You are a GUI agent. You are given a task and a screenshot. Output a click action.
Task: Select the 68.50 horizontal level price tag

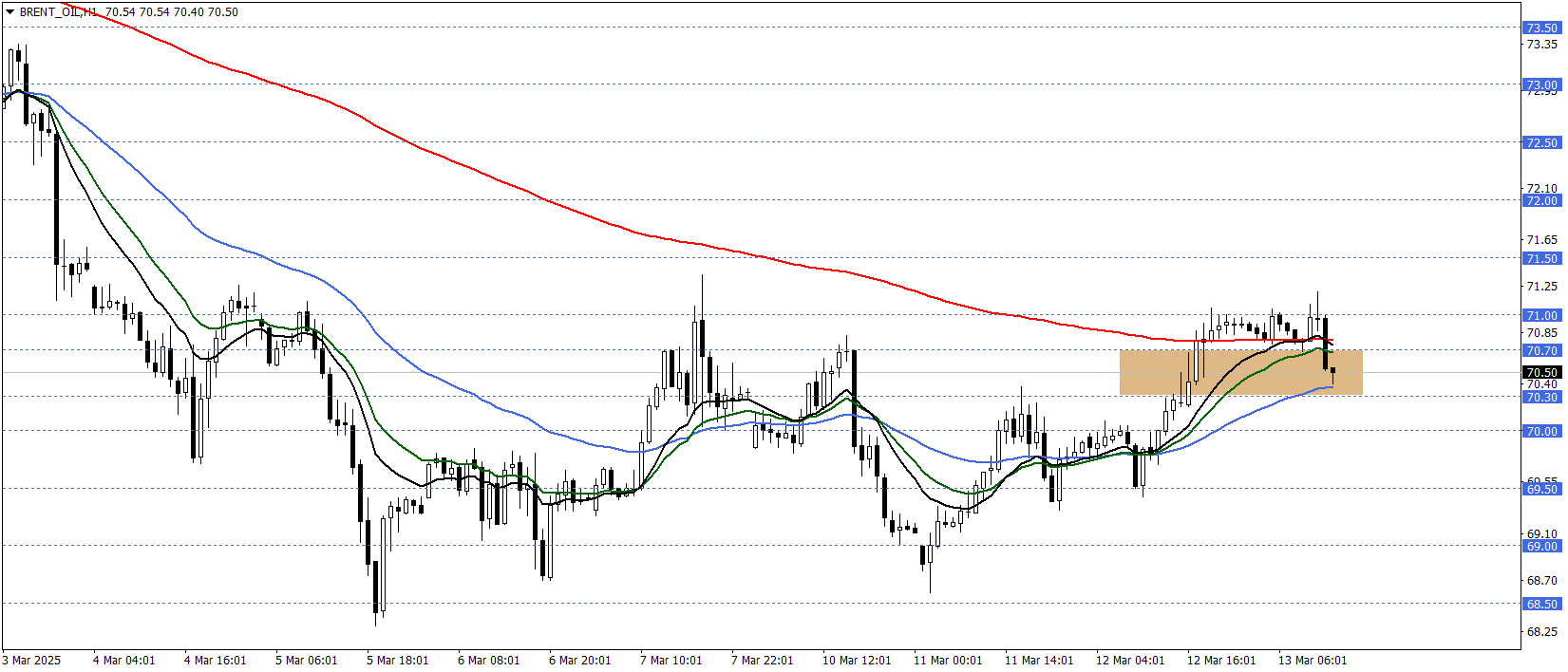[1541, 604]
